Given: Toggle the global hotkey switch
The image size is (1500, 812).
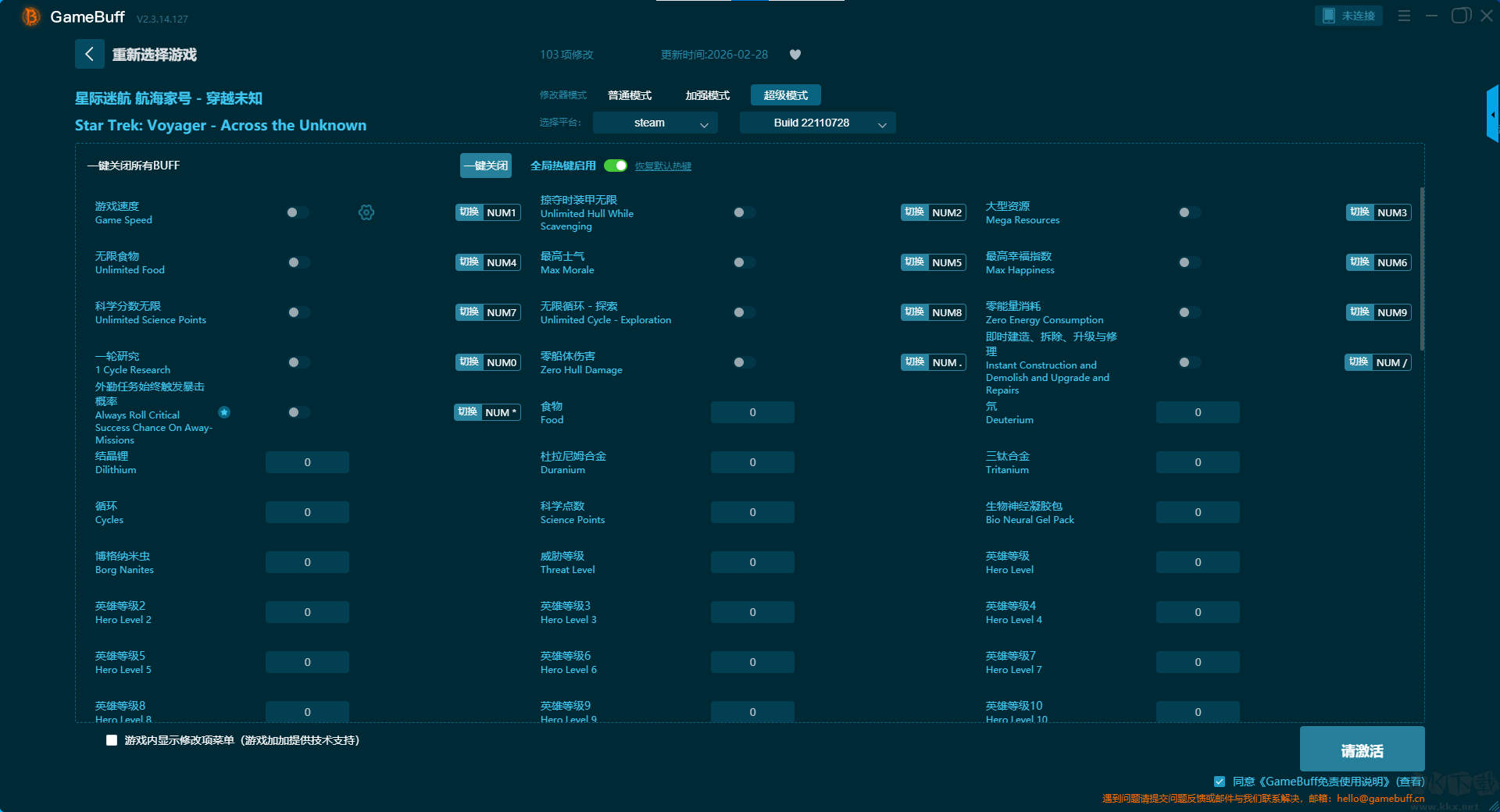Looking at the screenshot, I should (616, 166).
